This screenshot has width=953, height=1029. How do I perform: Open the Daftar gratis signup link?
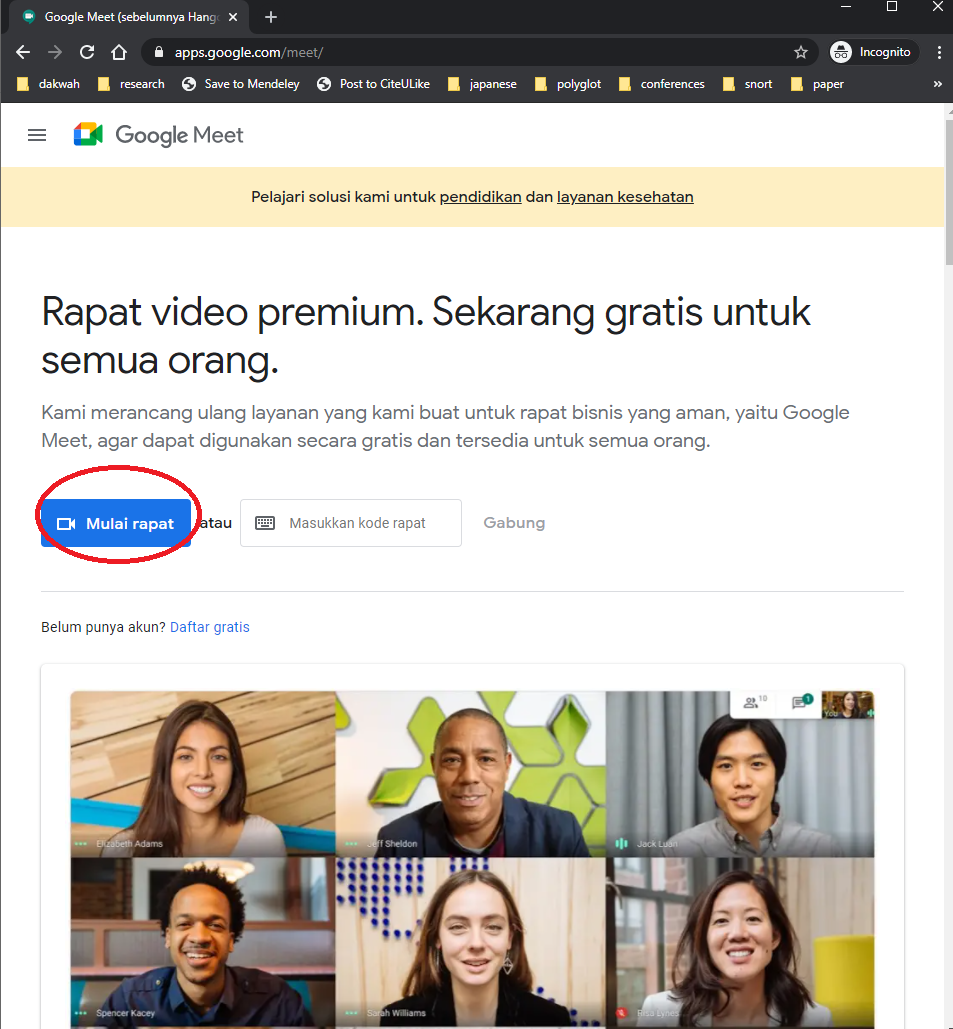210,627
